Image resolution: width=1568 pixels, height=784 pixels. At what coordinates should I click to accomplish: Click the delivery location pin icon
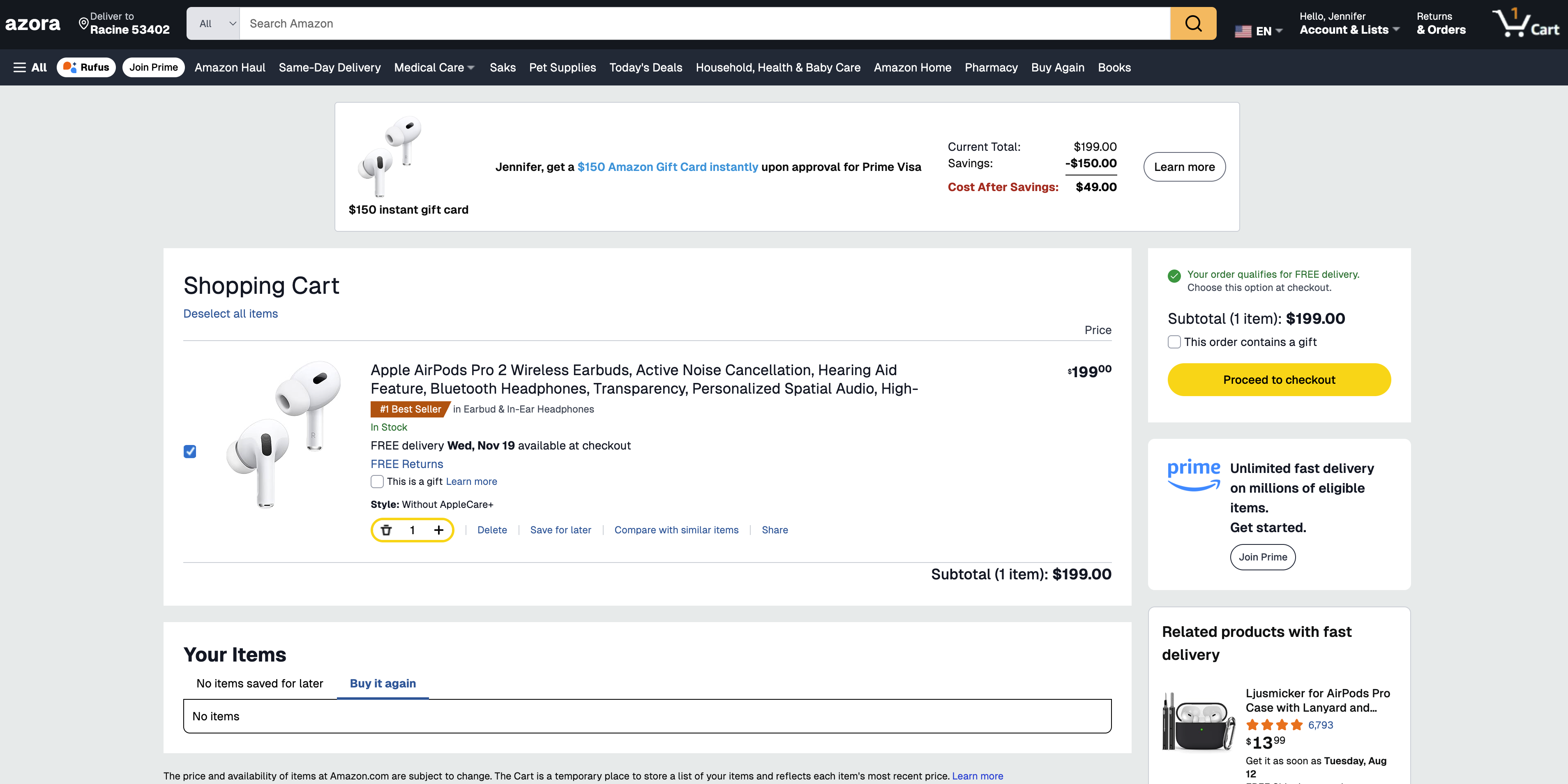[x=83, y=24]
